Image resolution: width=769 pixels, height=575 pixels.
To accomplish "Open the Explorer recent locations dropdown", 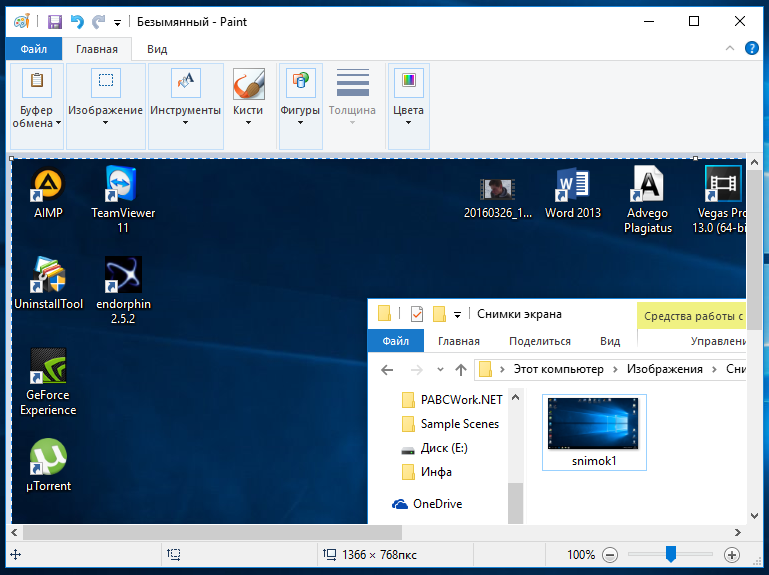I will click(x=440, y=369).
